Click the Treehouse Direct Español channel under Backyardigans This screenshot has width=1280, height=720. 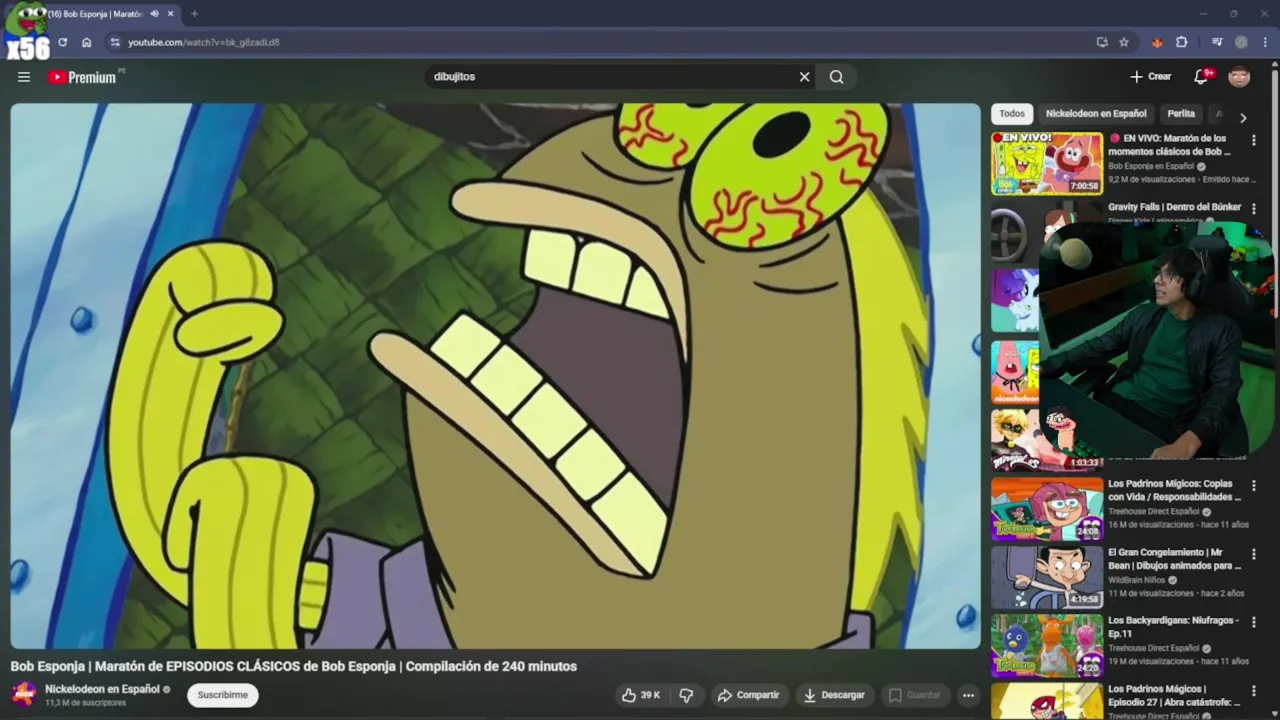pyautogui.click(x=1153, y=648)
